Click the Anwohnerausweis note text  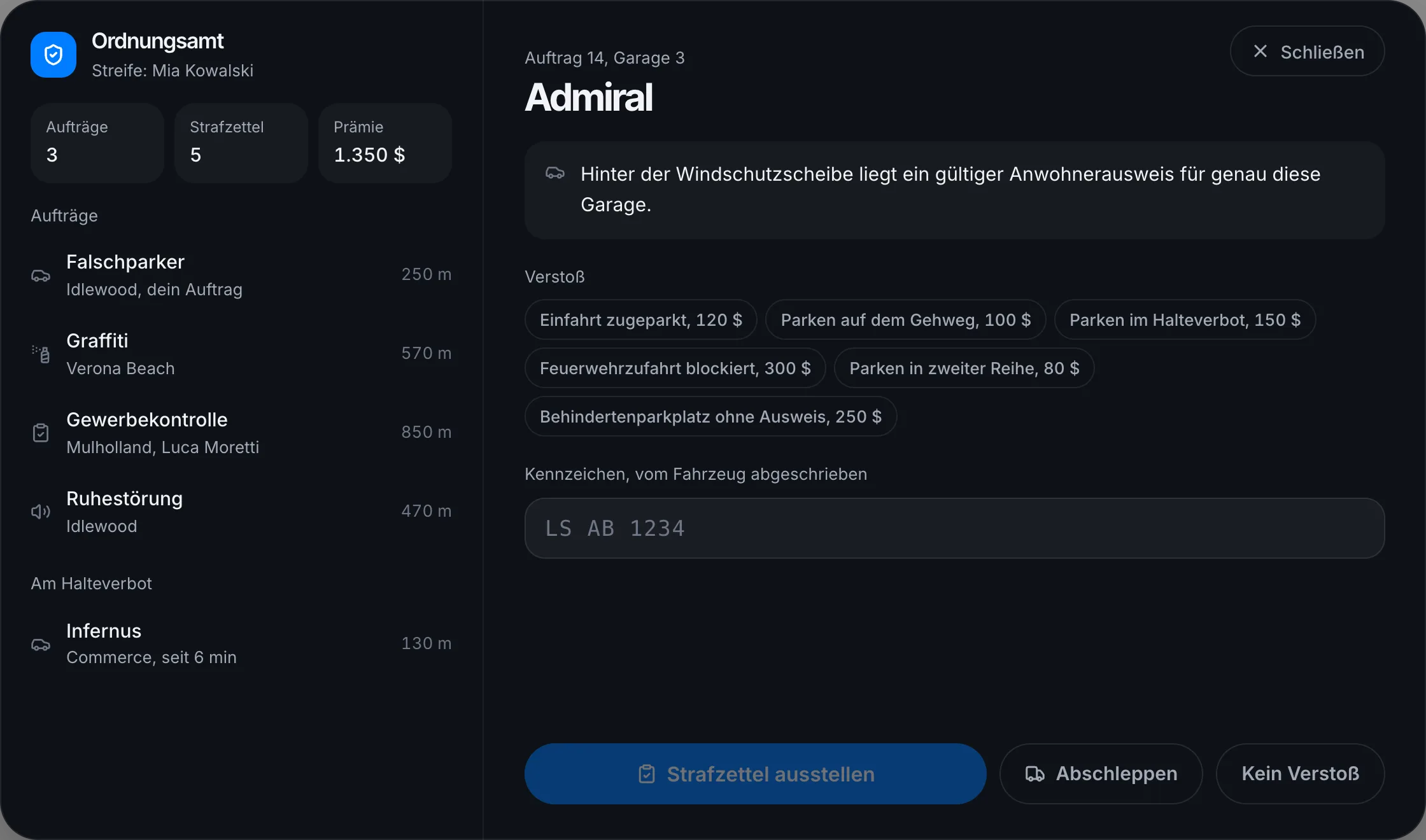tap(950, 190)
